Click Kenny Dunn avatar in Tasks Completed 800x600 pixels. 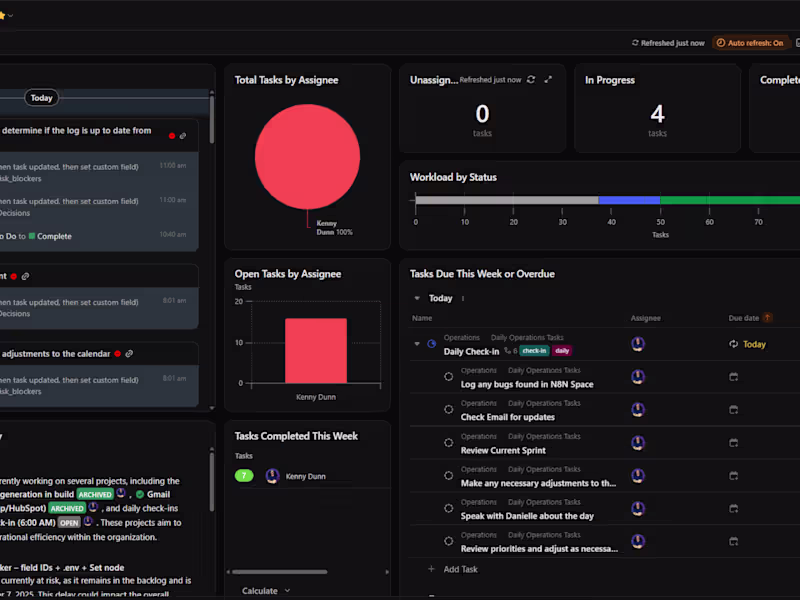click(272, 476)
